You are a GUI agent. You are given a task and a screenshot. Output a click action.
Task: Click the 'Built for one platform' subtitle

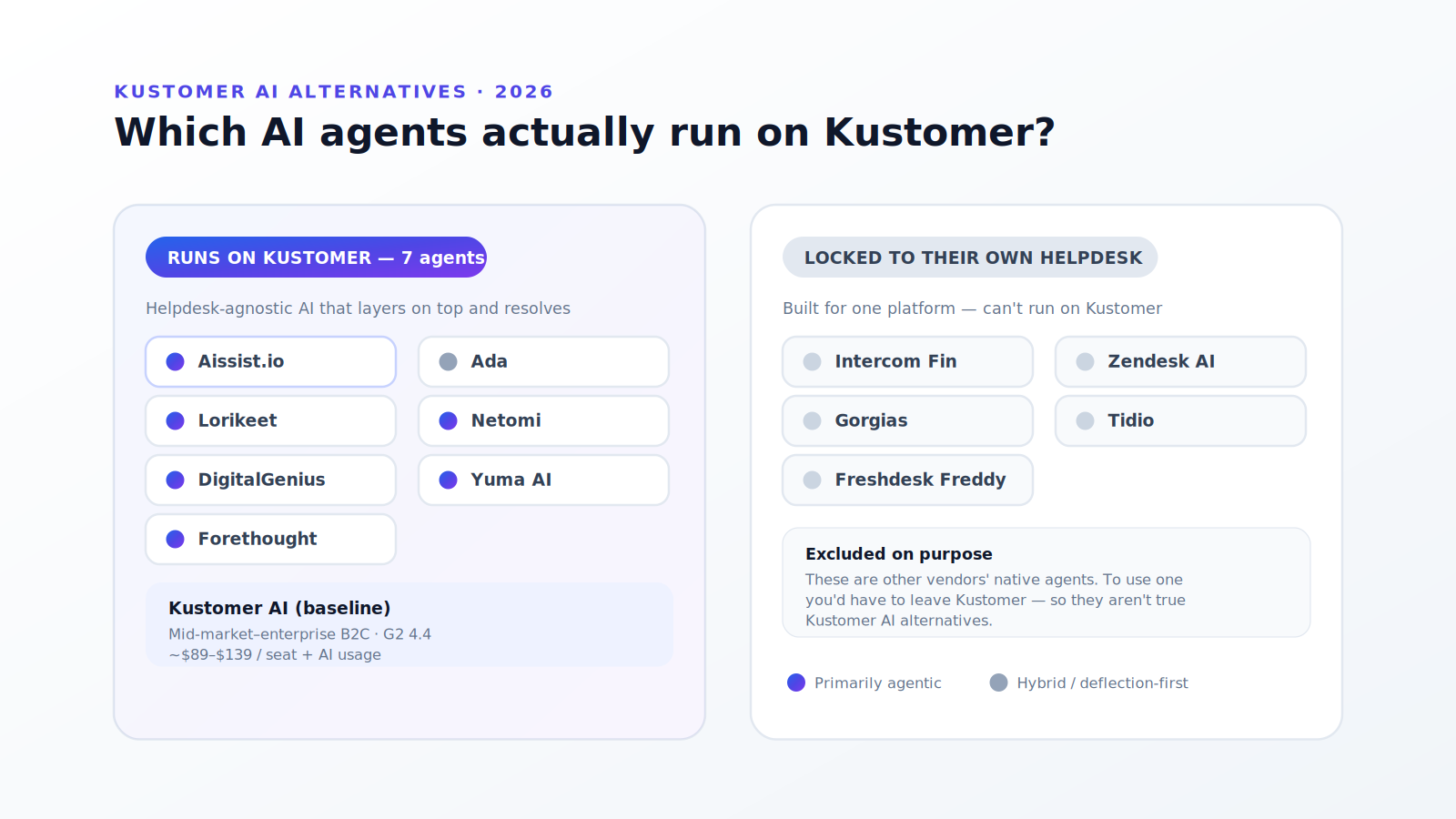click(973, 308)
